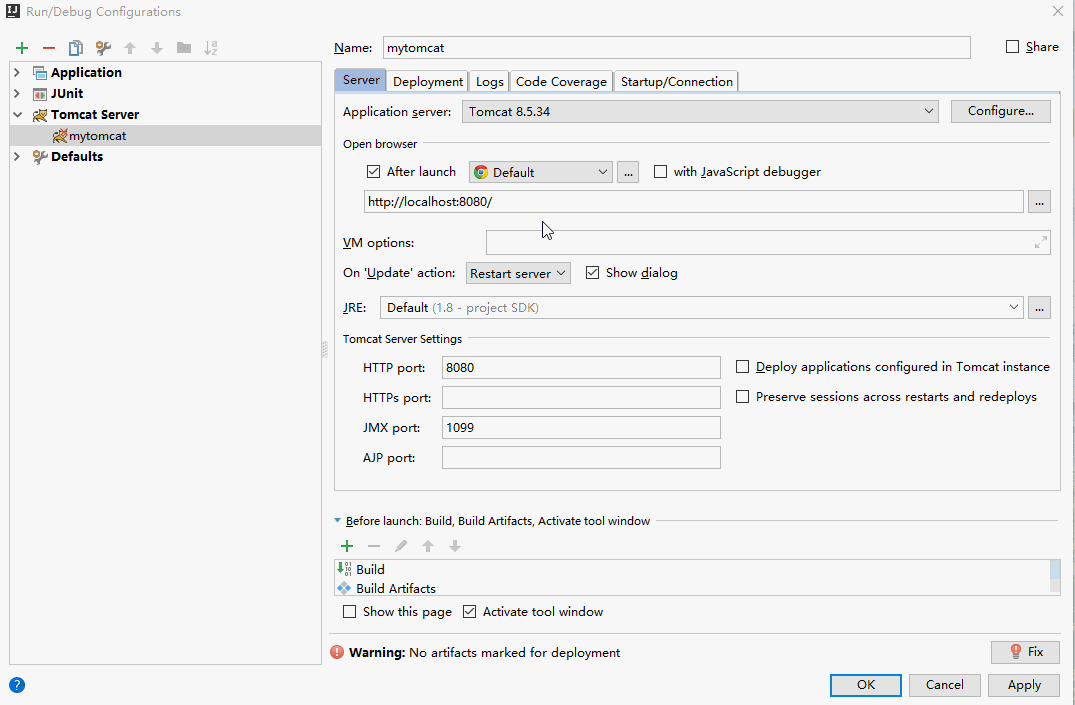Open edit defaults wrench icon in toolbar
The image size is (1075, 705).
103,48
